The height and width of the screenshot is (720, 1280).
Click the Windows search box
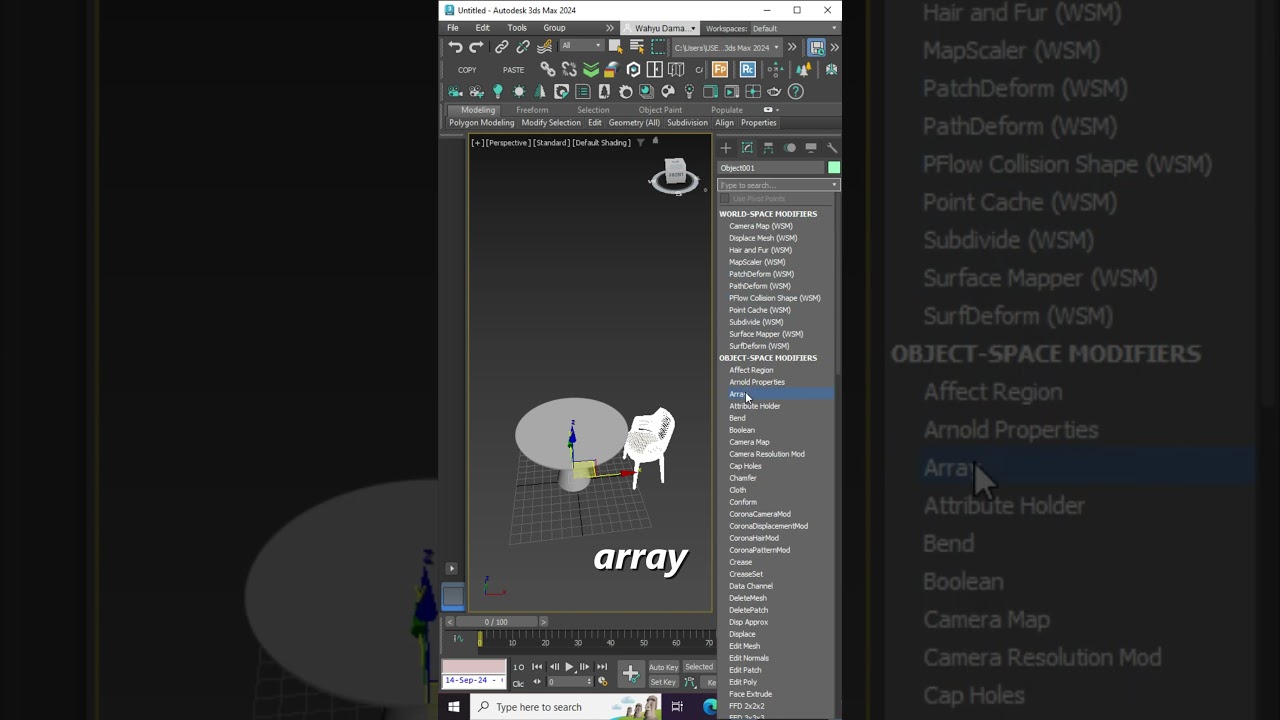pyautogui.click(x=568, y=707)
